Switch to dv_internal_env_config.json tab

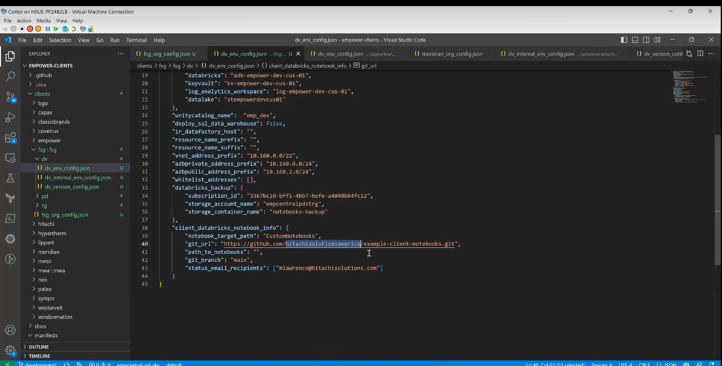pos(563,54)
